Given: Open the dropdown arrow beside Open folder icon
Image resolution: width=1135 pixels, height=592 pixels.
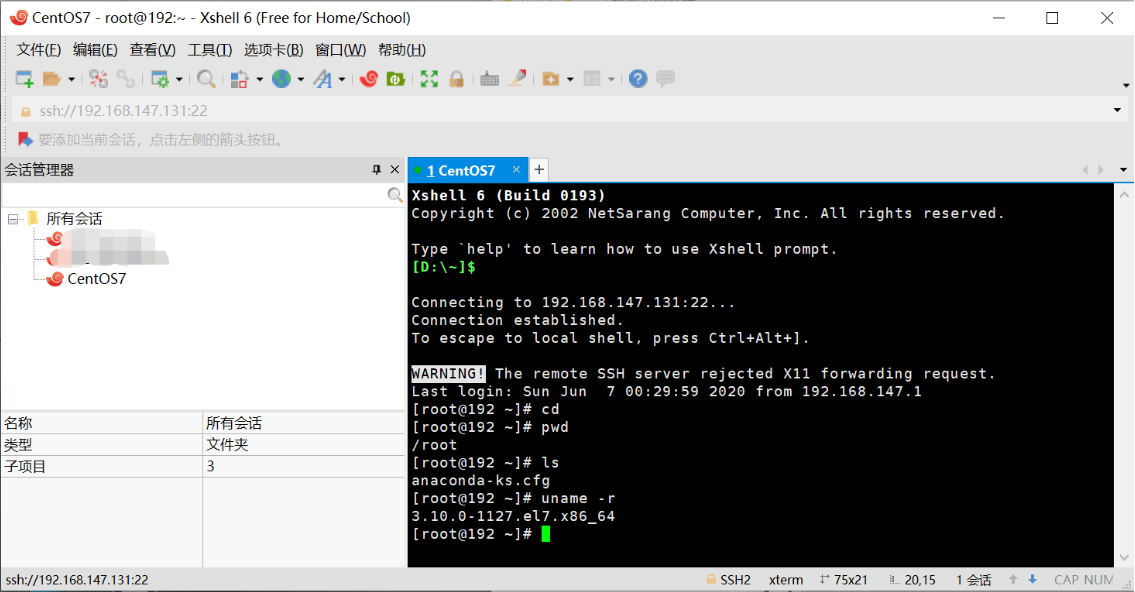Looking at the screenshot, I should (71, 80).
